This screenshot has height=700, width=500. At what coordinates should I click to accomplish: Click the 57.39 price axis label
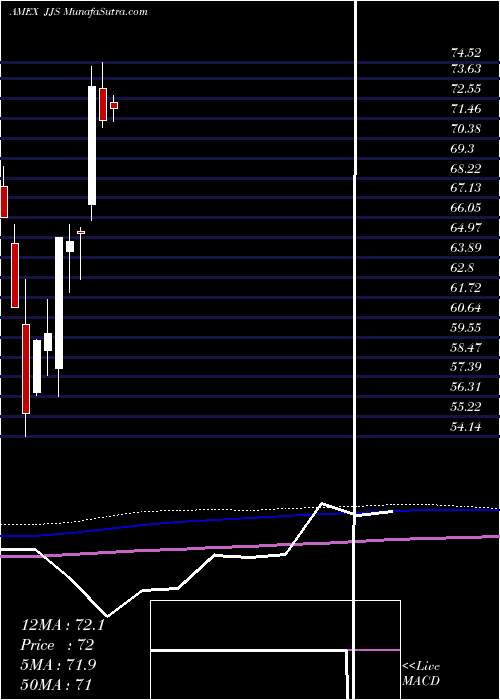tap(466, 367)
